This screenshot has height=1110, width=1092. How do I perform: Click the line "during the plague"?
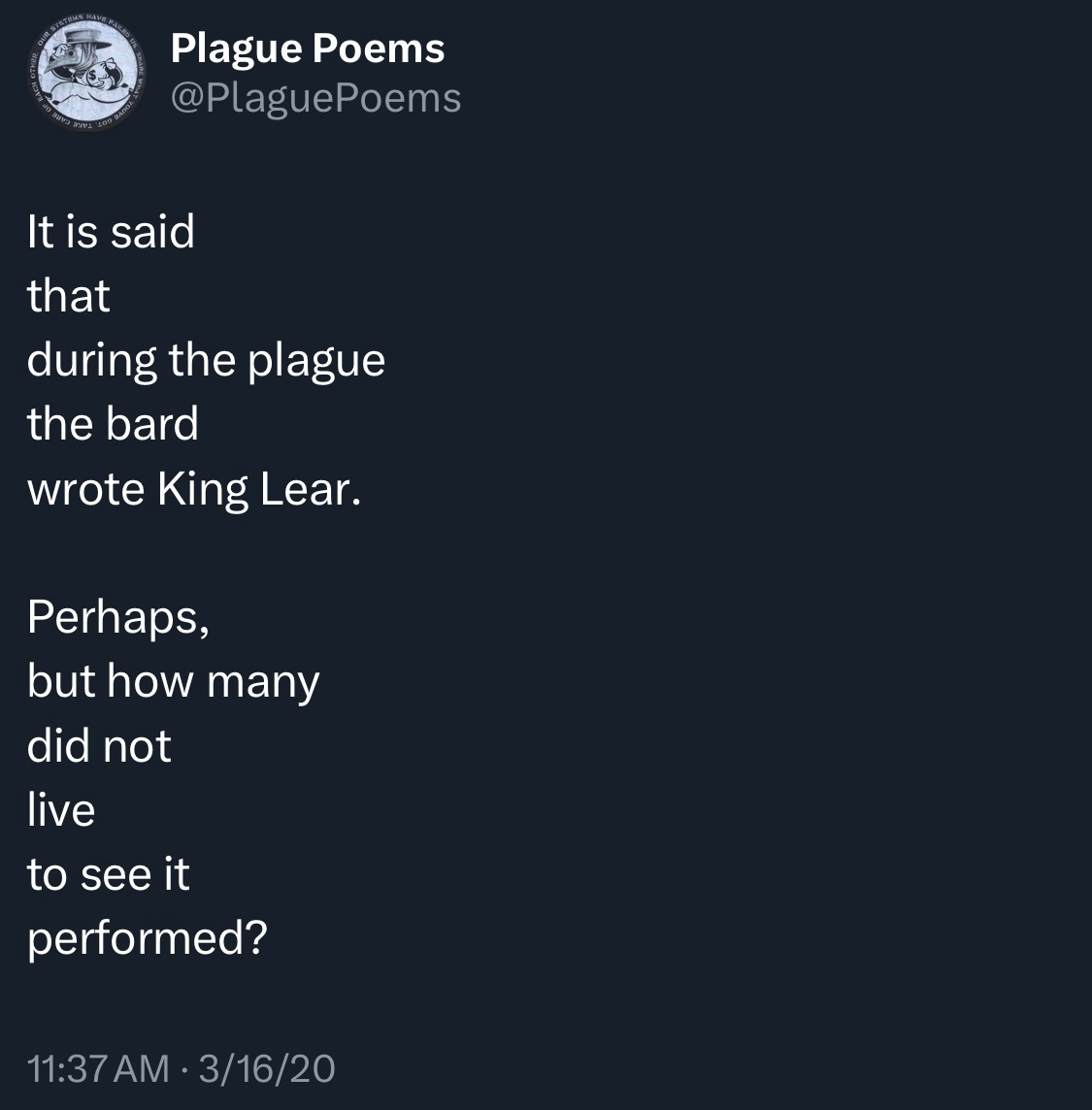(x=206, y=360)
